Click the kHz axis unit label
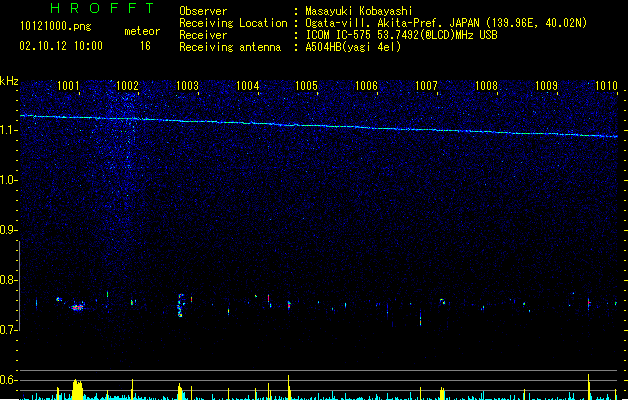The image size is (629, 400). tap(9, 81)
